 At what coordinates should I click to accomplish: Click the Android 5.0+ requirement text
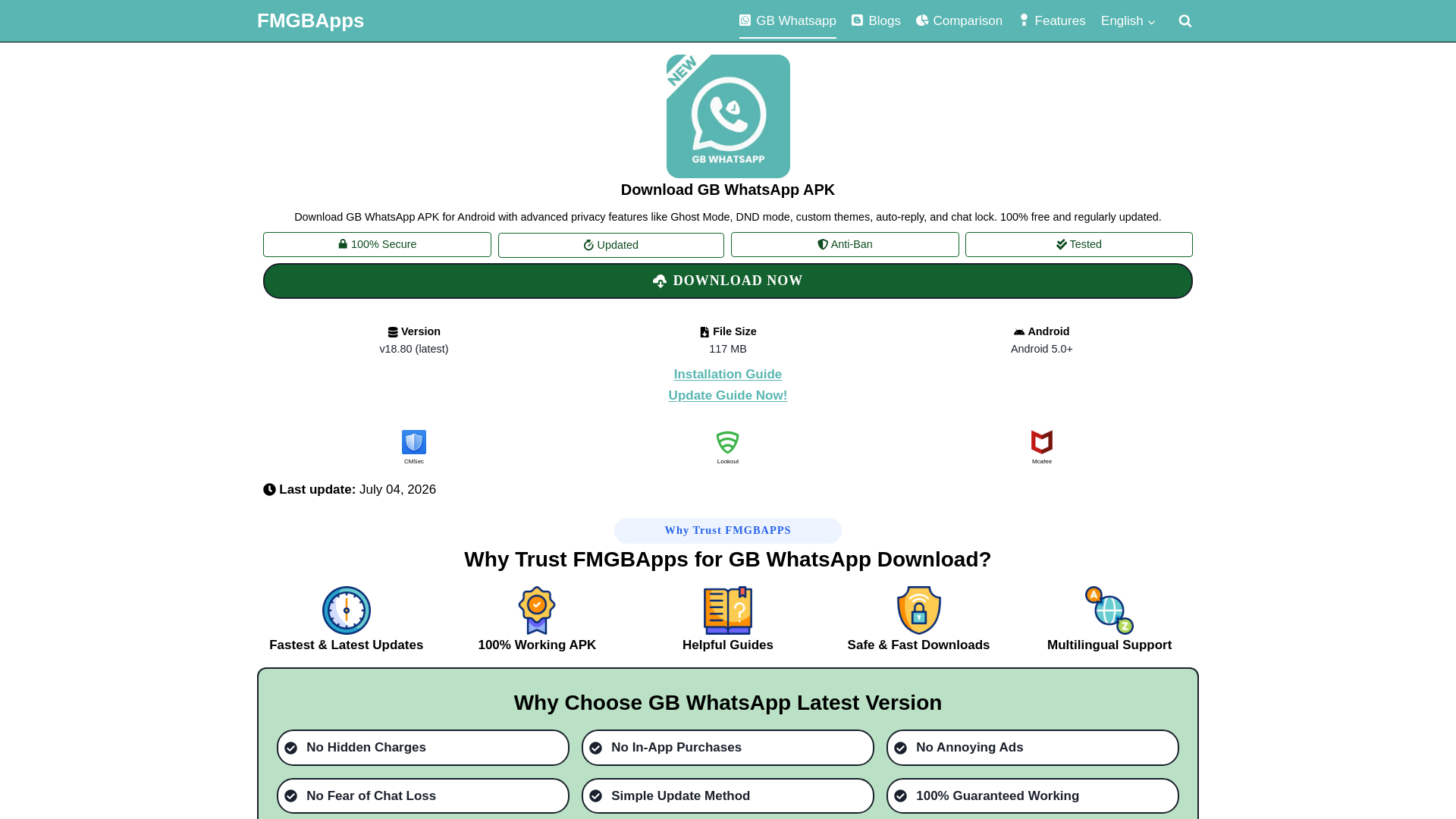coord(1042,350)
